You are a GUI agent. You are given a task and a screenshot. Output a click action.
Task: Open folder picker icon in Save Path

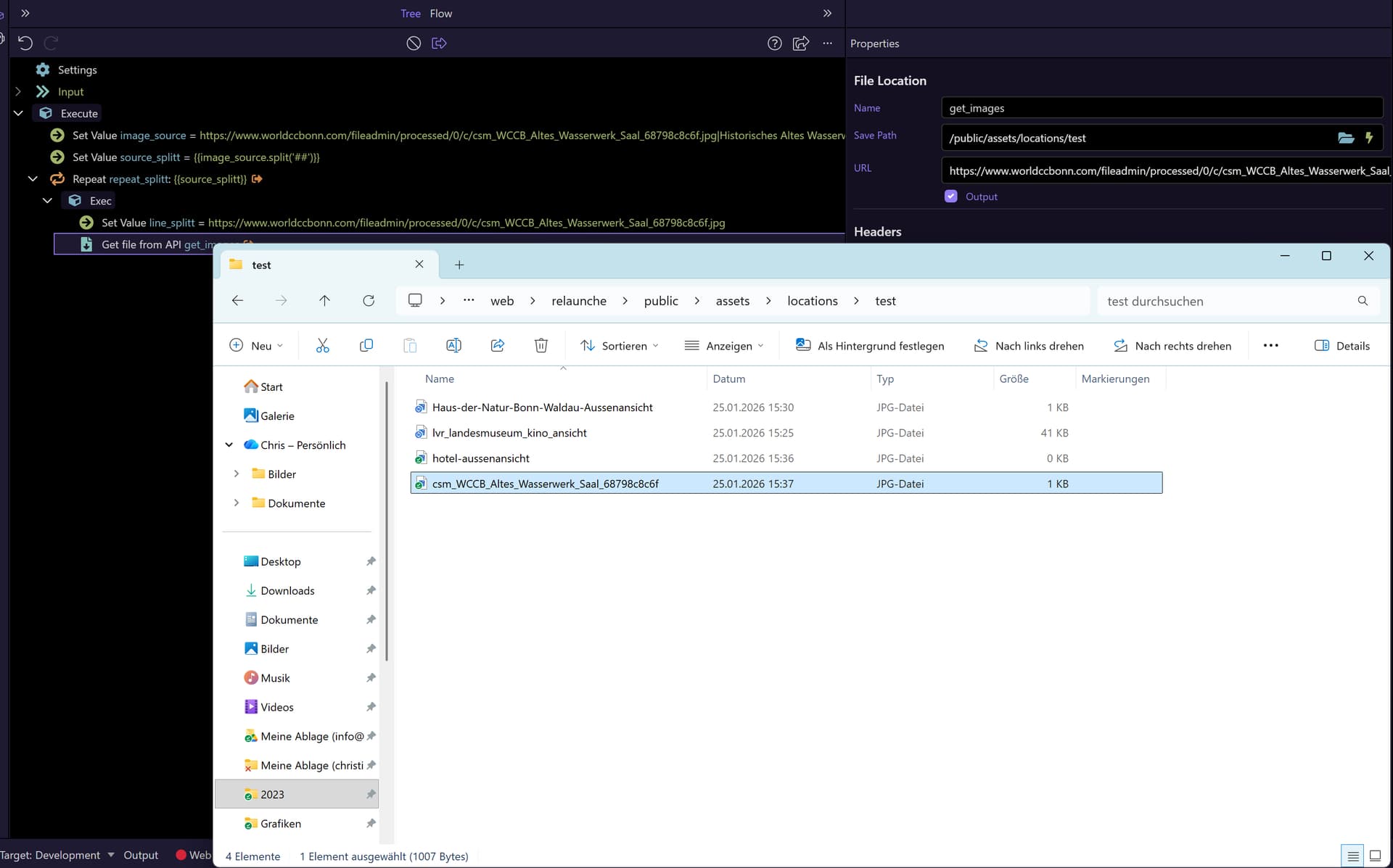[x=1345, y=138]
